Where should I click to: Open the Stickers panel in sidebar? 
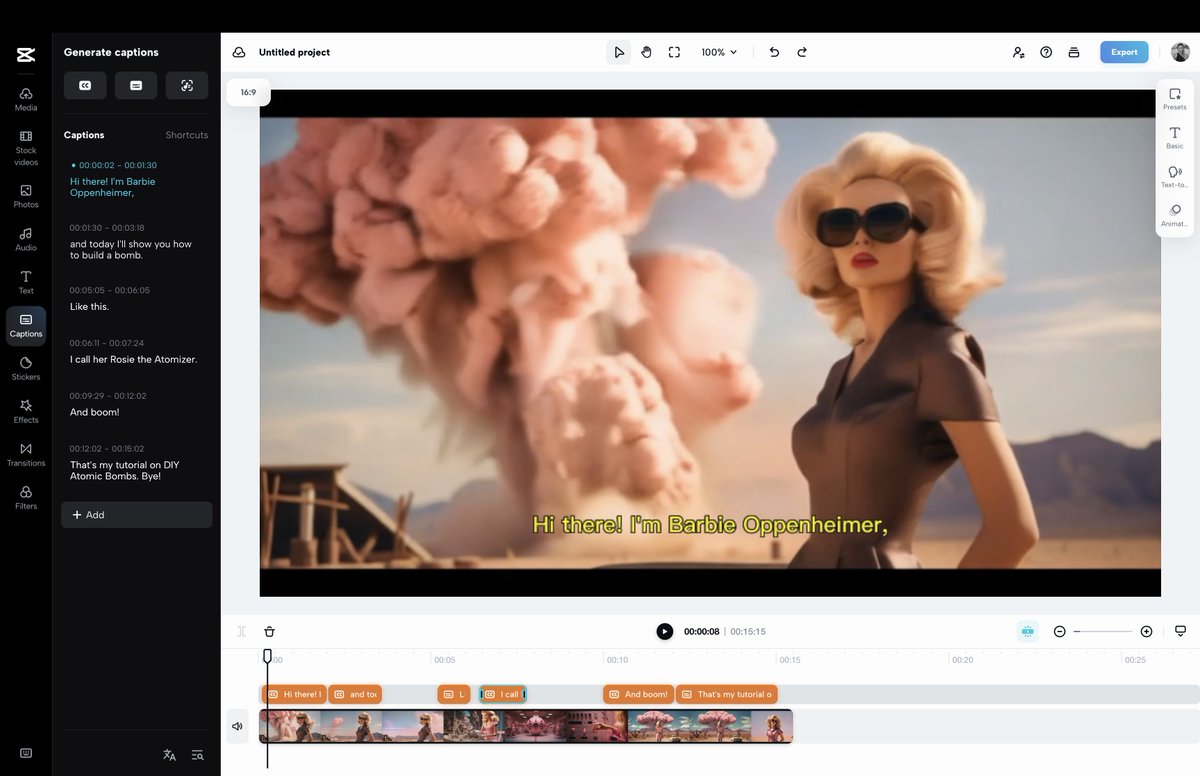[x=26, y=368]
